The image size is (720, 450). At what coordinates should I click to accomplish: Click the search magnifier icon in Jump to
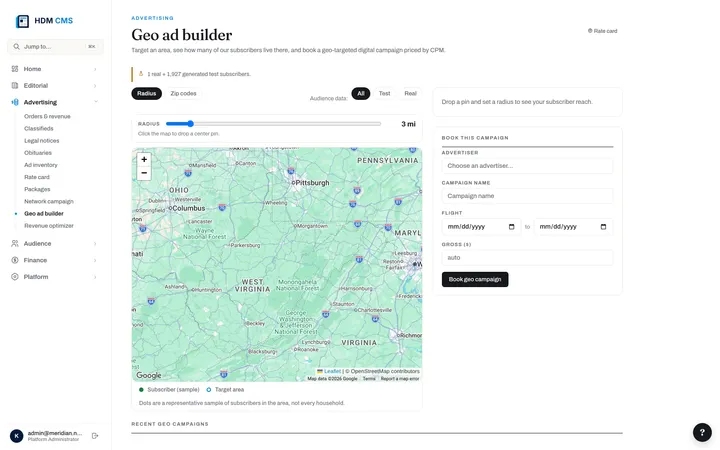pos(17,46)
